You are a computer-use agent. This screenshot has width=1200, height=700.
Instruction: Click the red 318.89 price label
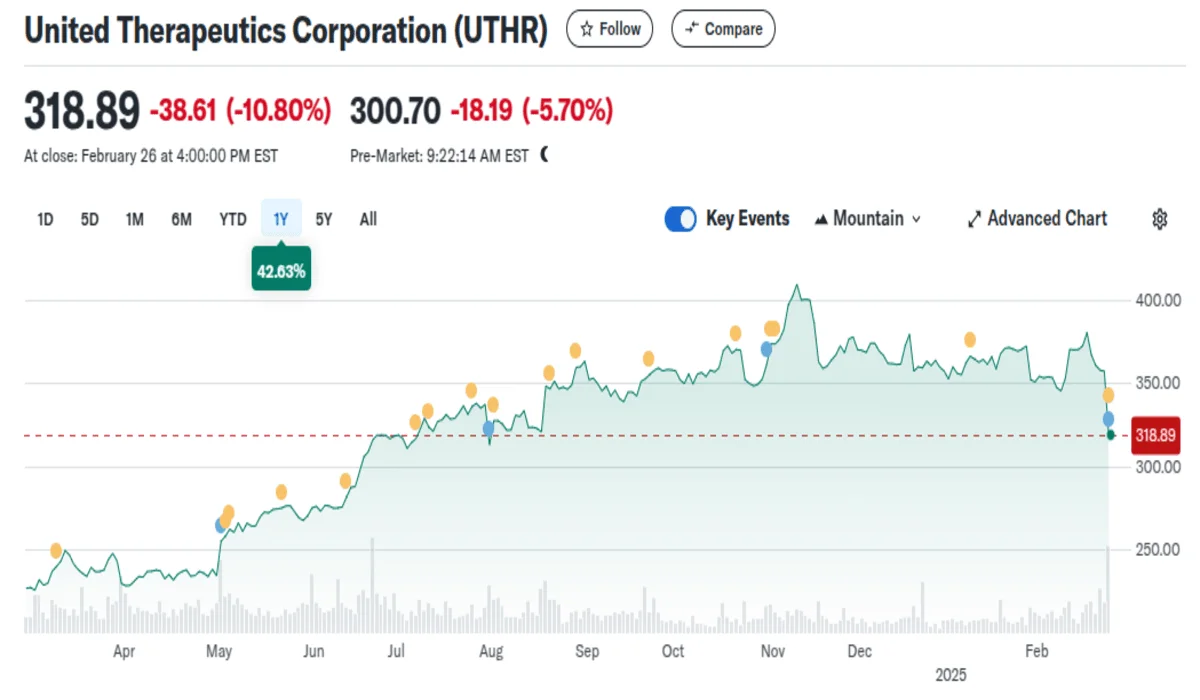[x=1156, y=435]
